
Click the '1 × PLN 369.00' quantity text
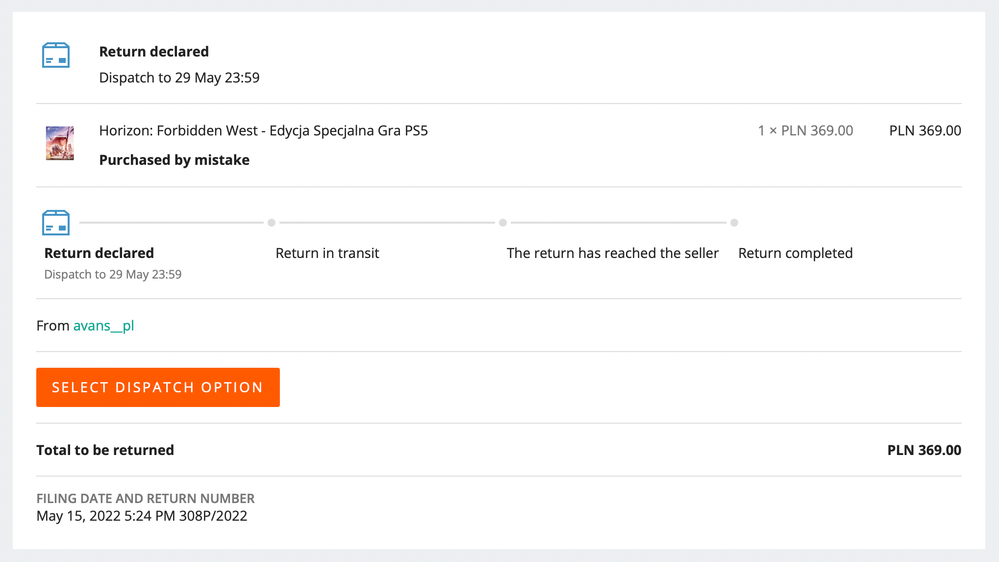(805, 131)
